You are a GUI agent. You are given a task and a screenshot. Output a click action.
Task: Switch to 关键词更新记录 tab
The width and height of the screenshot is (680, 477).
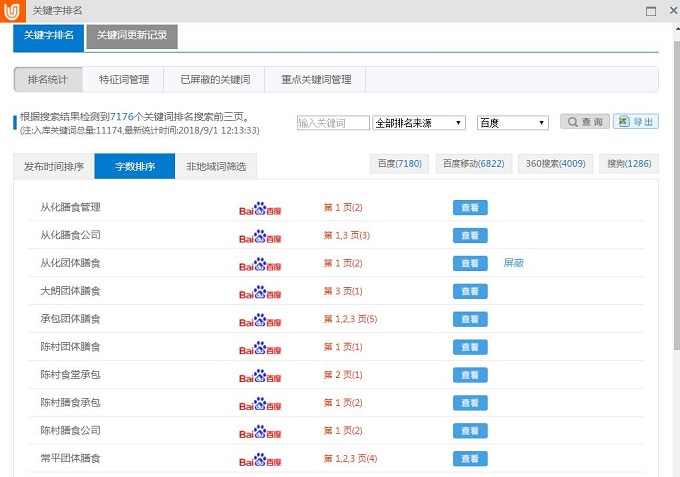tap(132, 36)
